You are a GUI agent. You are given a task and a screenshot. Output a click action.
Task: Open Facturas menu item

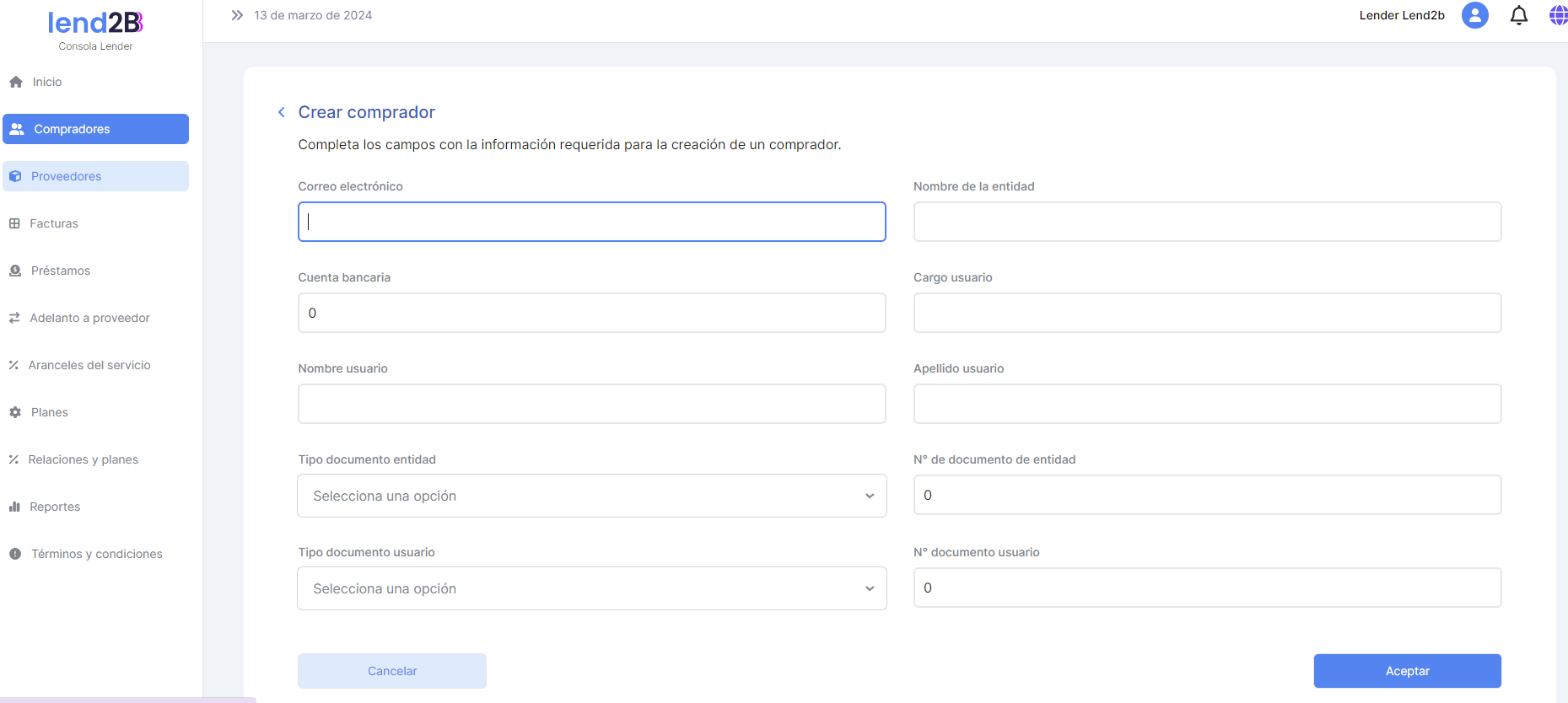click(x=54, y=223)
